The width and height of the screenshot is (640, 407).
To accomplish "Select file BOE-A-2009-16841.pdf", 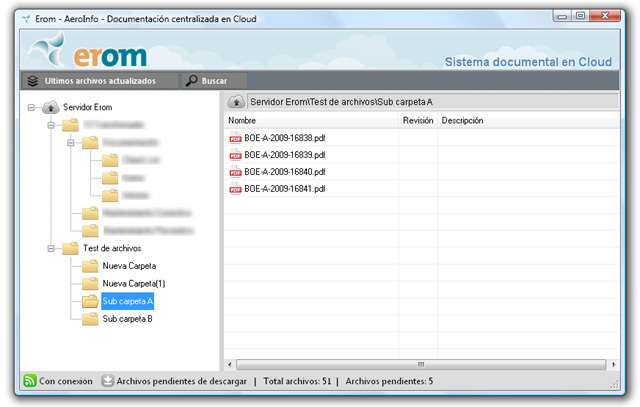I will [284, 189].
